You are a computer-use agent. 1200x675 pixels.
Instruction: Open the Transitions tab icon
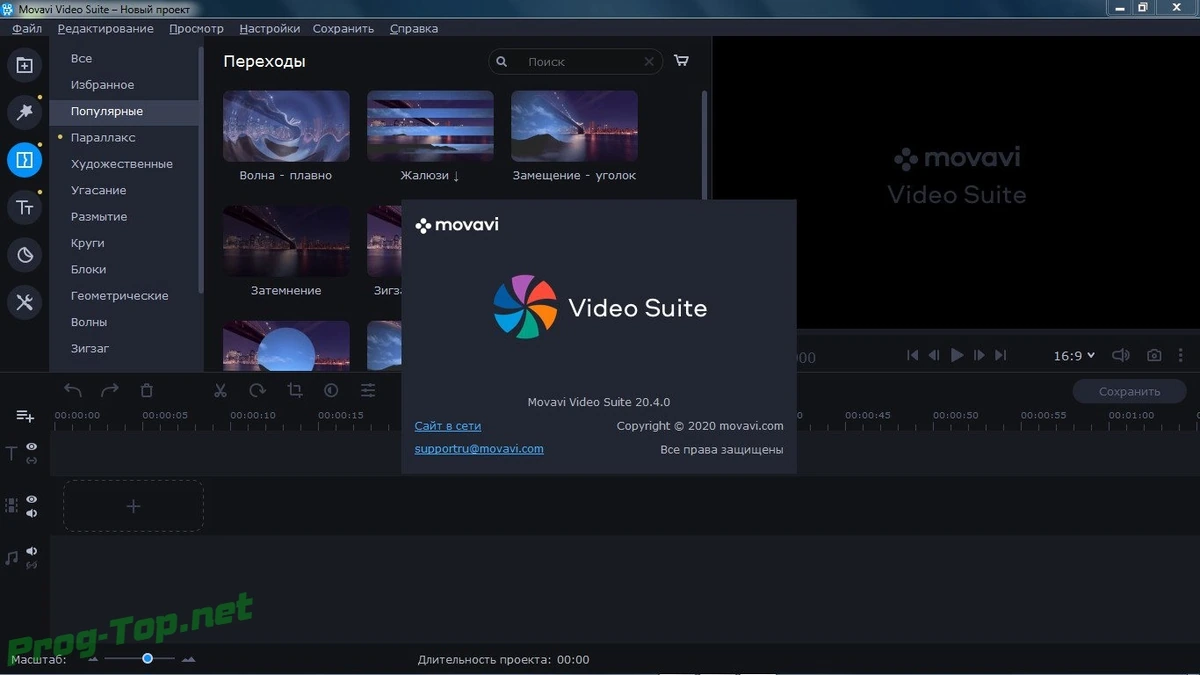point(24,160)
